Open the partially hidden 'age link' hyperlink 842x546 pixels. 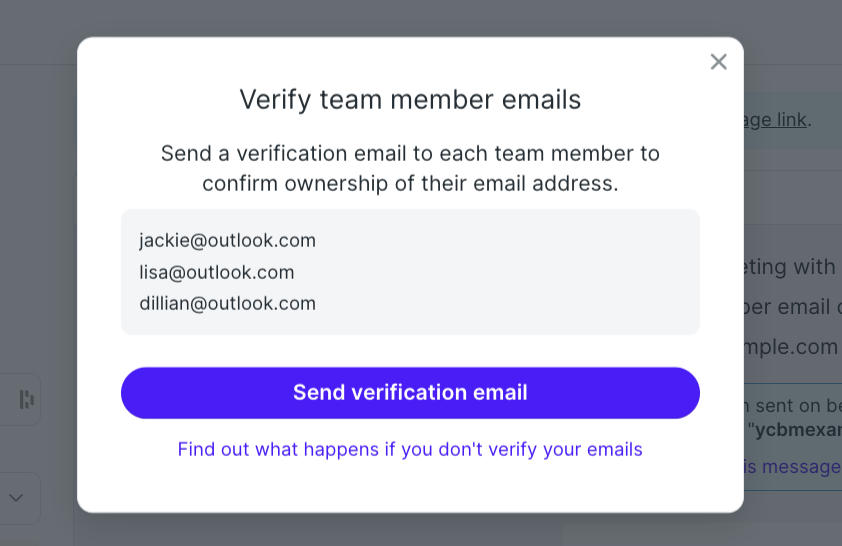pyautogui.click(x=775, y=120)
